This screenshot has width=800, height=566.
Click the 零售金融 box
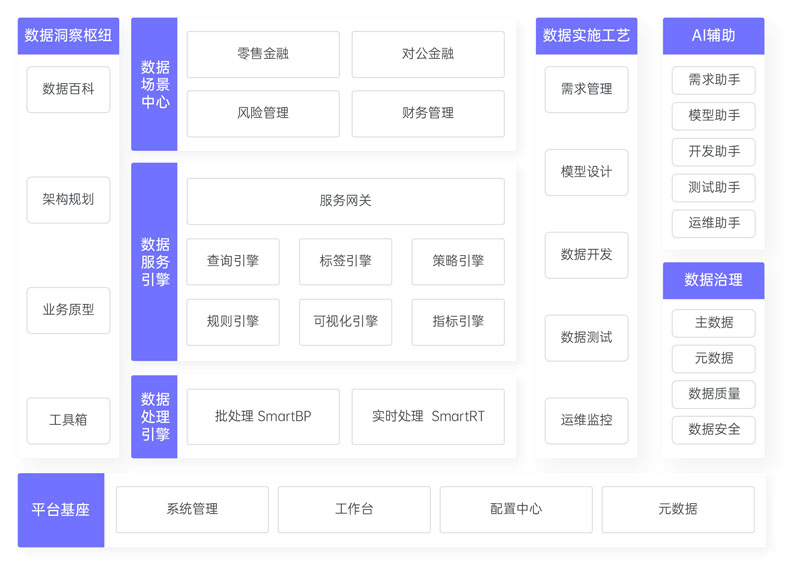coord(263,54)
